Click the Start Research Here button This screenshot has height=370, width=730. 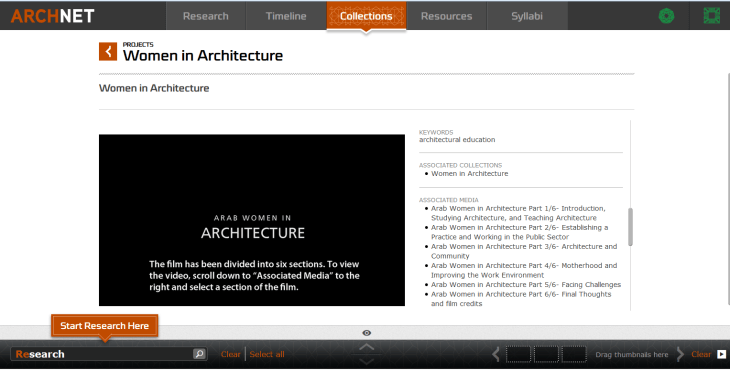[x=105, y=326]
